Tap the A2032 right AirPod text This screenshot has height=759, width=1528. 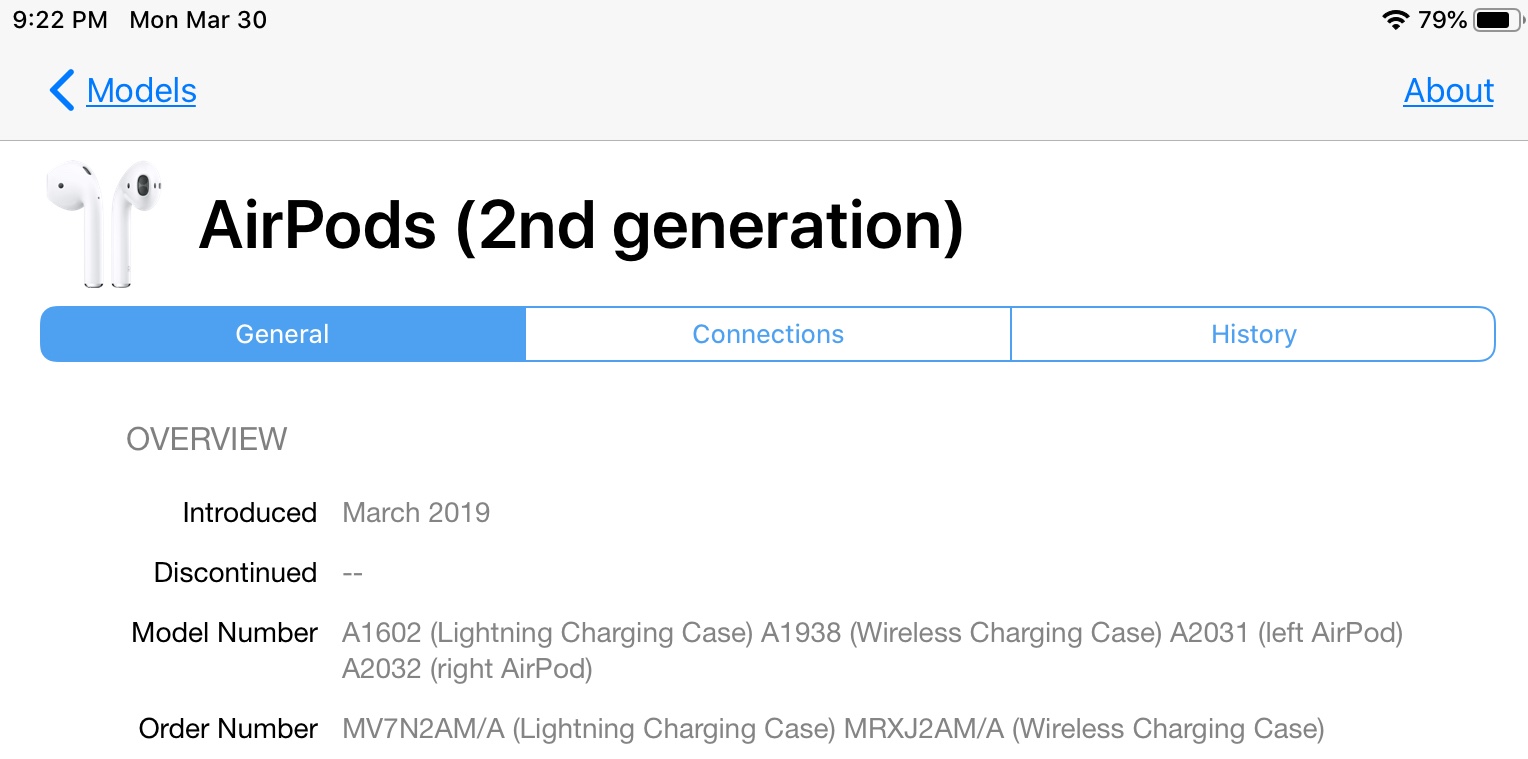[467, 669]
